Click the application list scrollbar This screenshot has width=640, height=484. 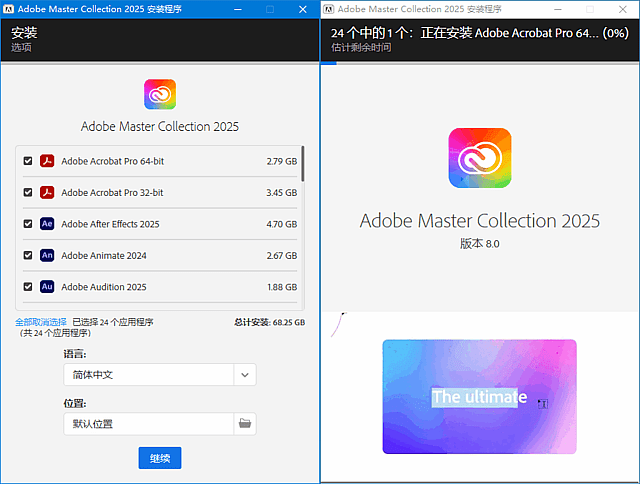point(302,164)
